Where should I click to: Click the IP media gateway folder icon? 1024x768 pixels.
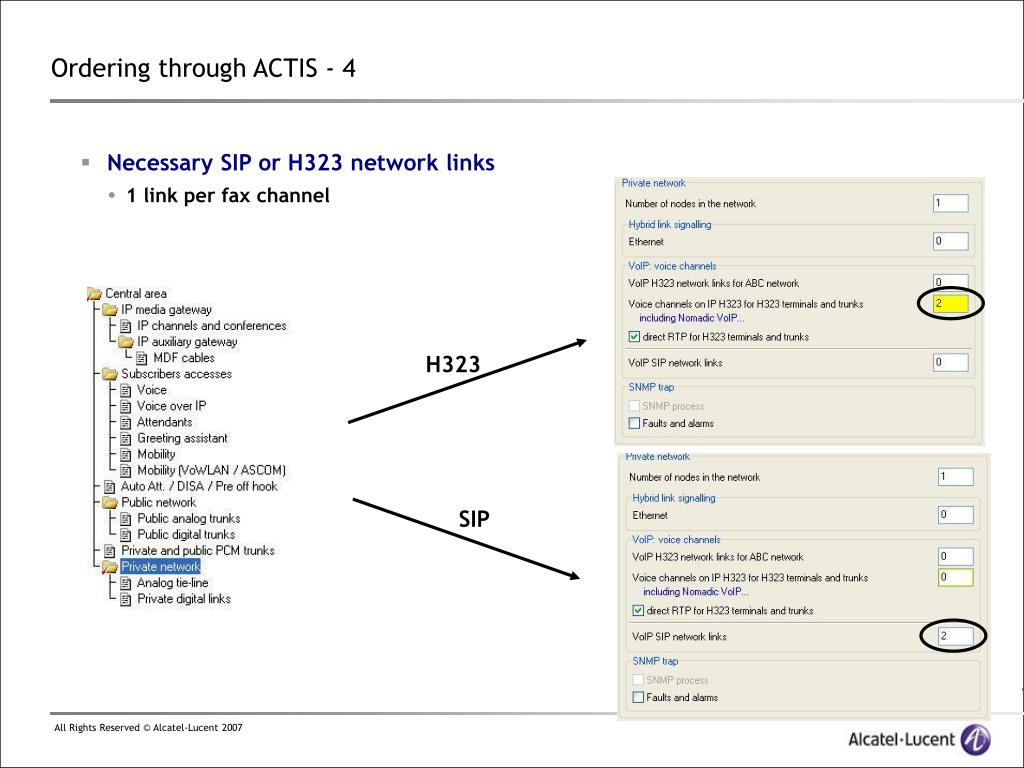coord(110,310)
